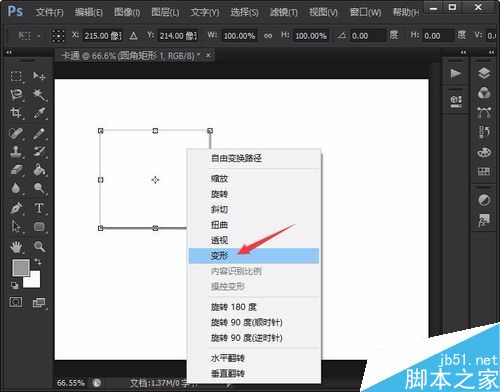The width and height of the screenshot is (500, 392).
Task: Open the status bar info icon next to 66.55%
Action: coord(97,383)
